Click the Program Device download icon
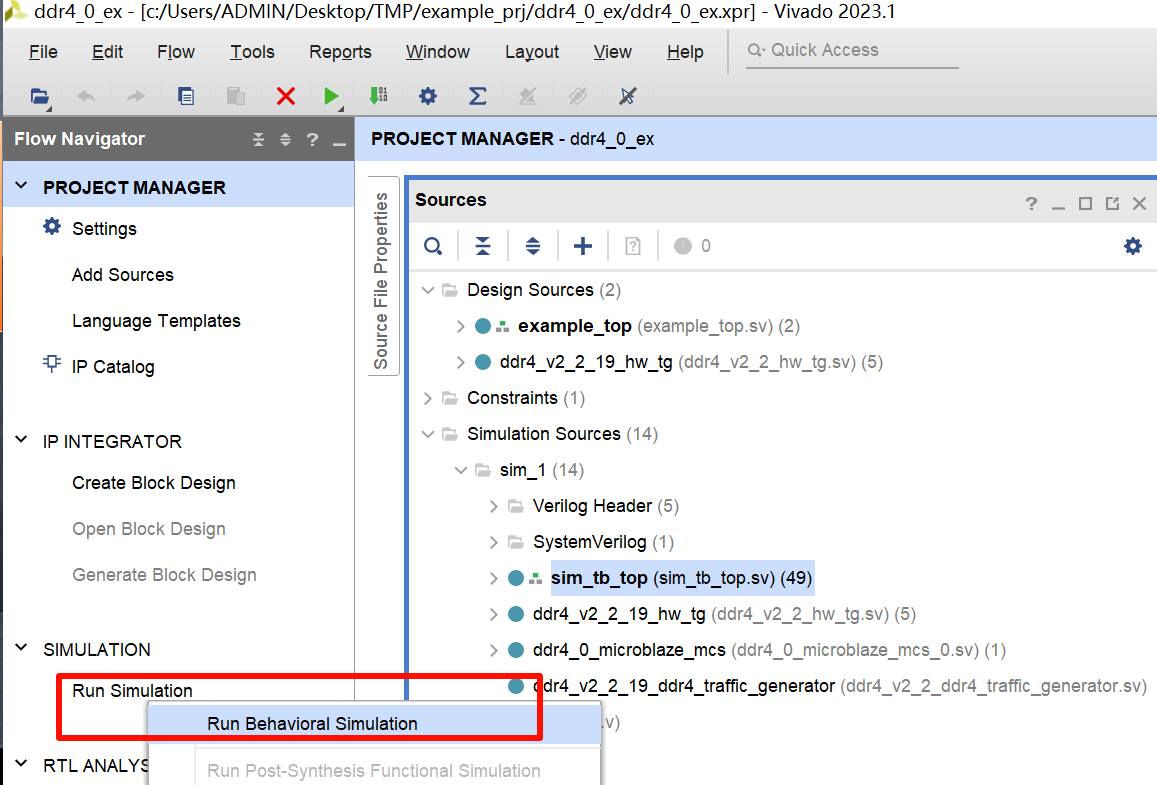The image size is (1157, 785). 379,95
